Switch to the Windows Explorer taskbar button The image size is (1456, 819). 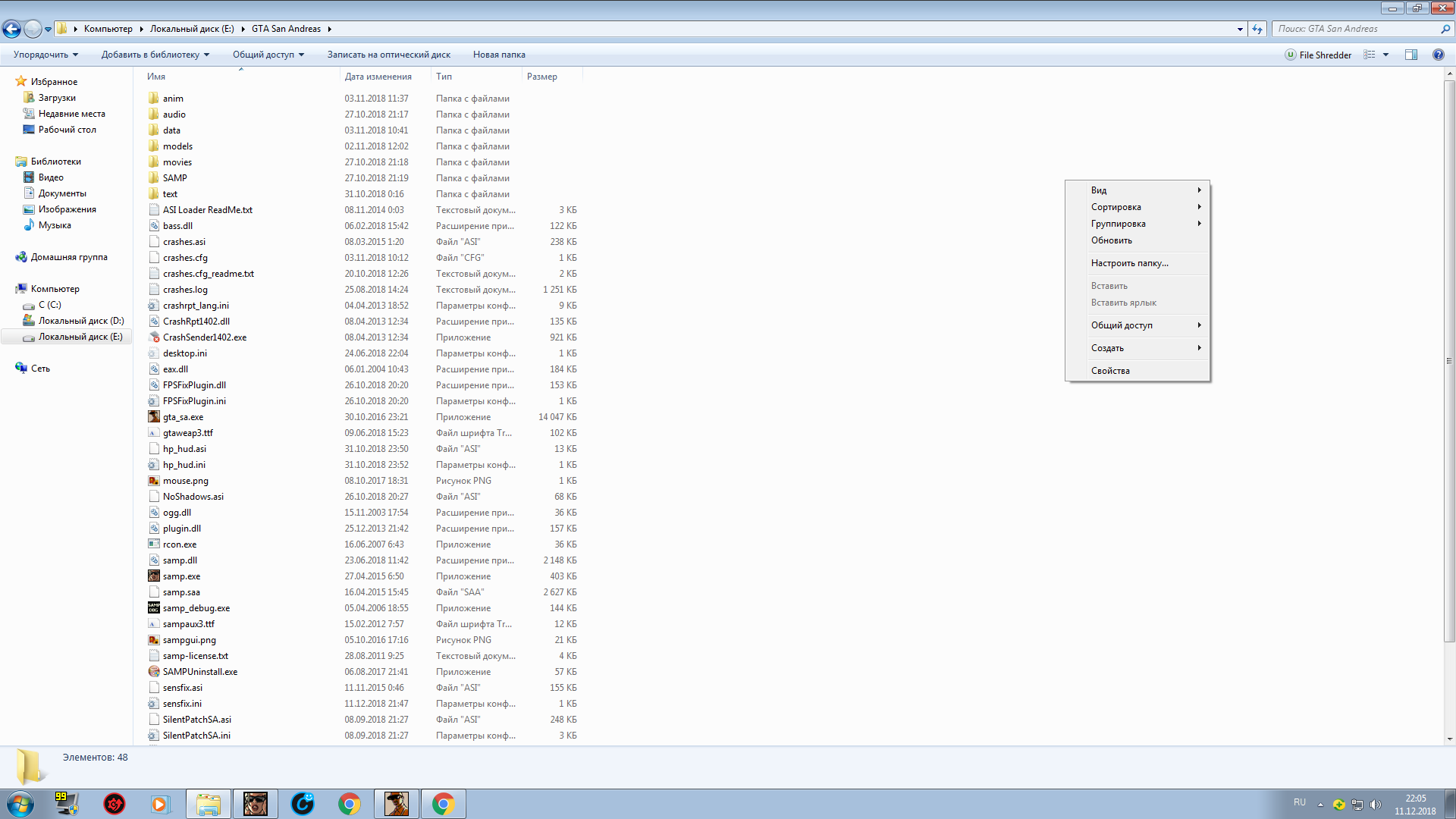coord(209,804)
